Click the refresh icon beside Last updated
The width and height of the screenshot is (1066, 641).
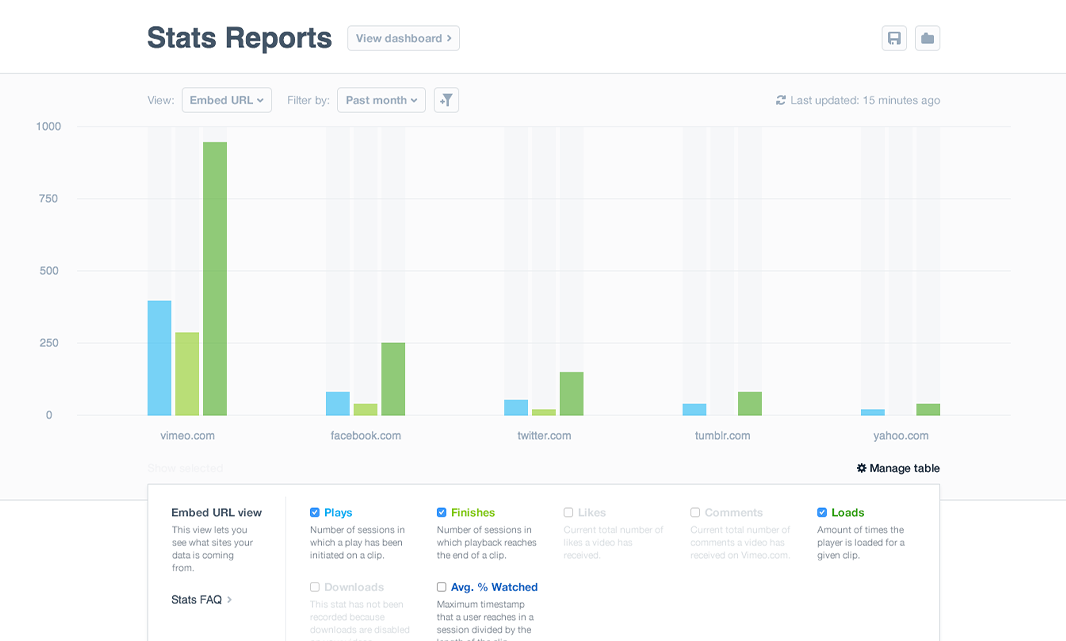[x=781, y=100]
